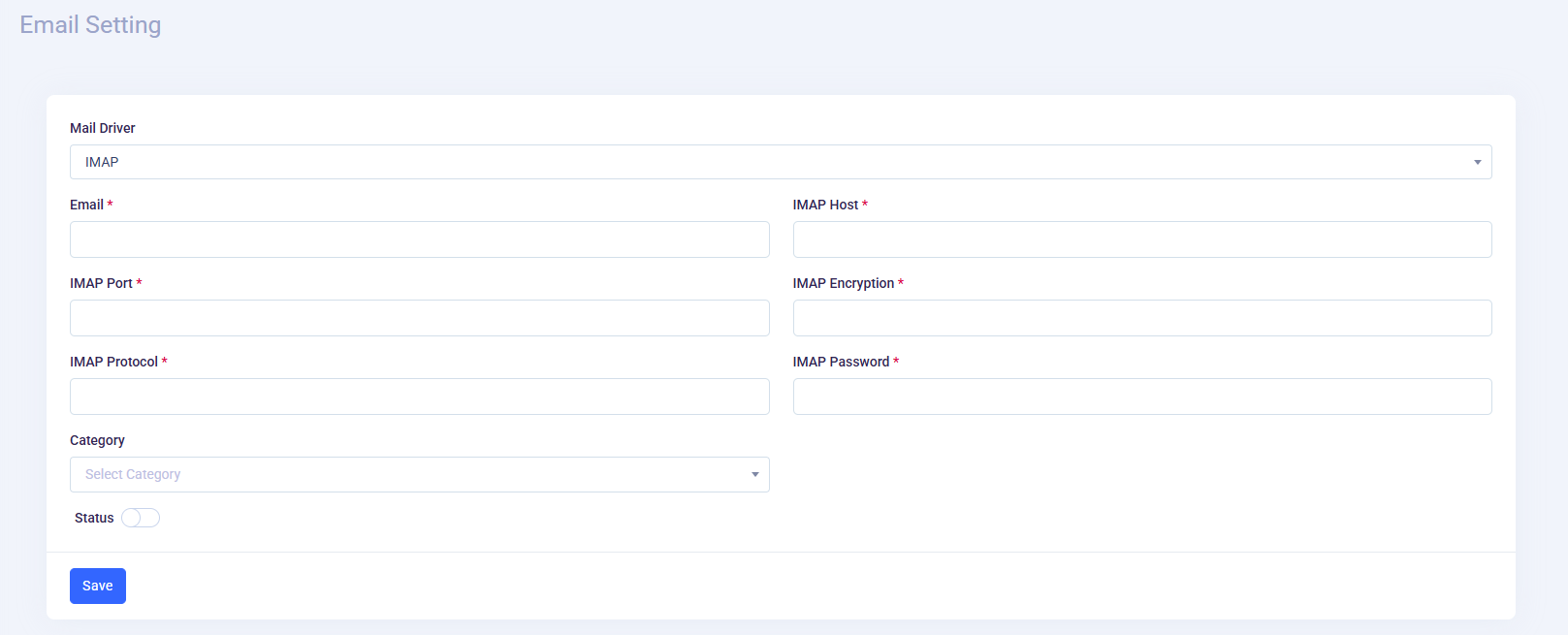
Task: Click the Email Setting page heading
Action: tap(90, 25)
